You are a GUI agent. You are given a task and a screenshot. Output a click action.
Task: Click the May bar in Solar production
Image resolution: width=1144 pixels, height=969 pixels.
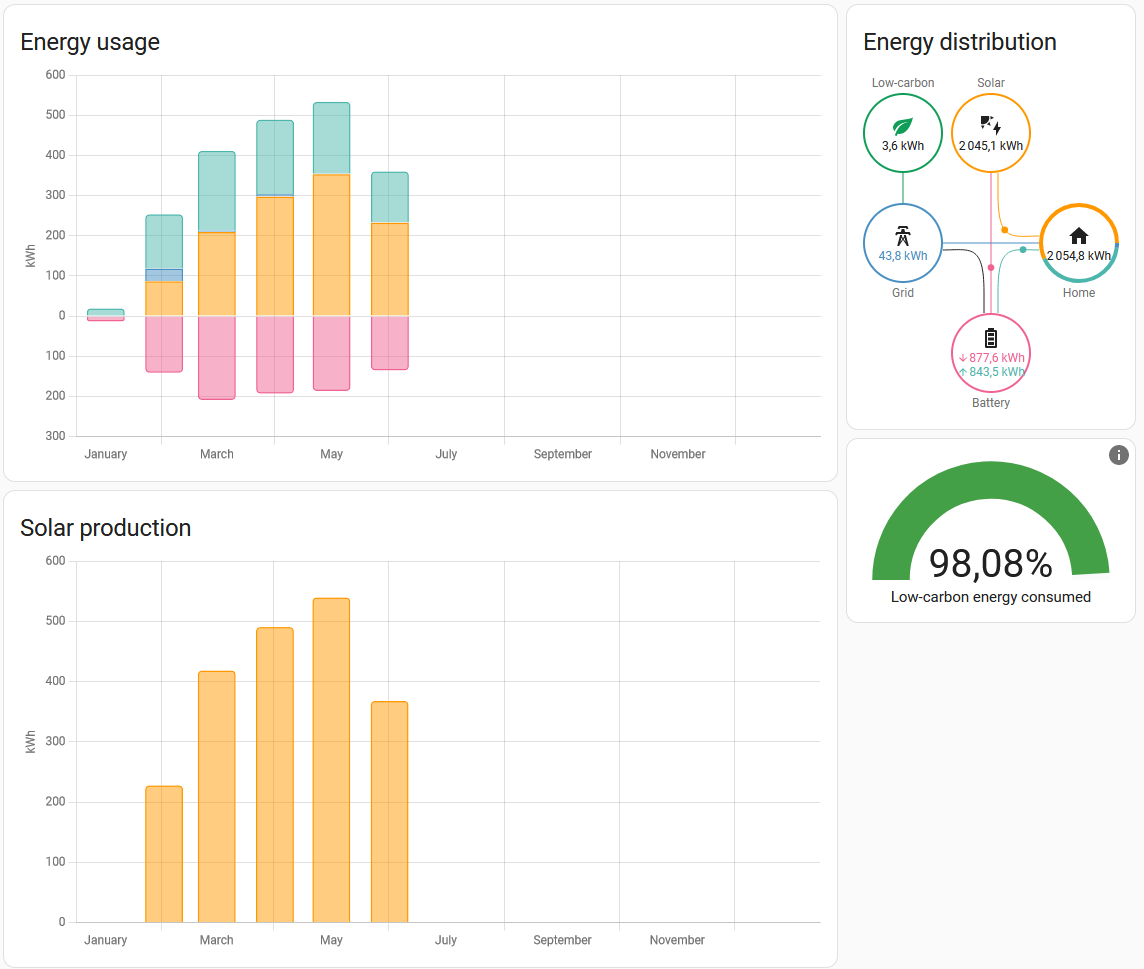tap(331, 760)
